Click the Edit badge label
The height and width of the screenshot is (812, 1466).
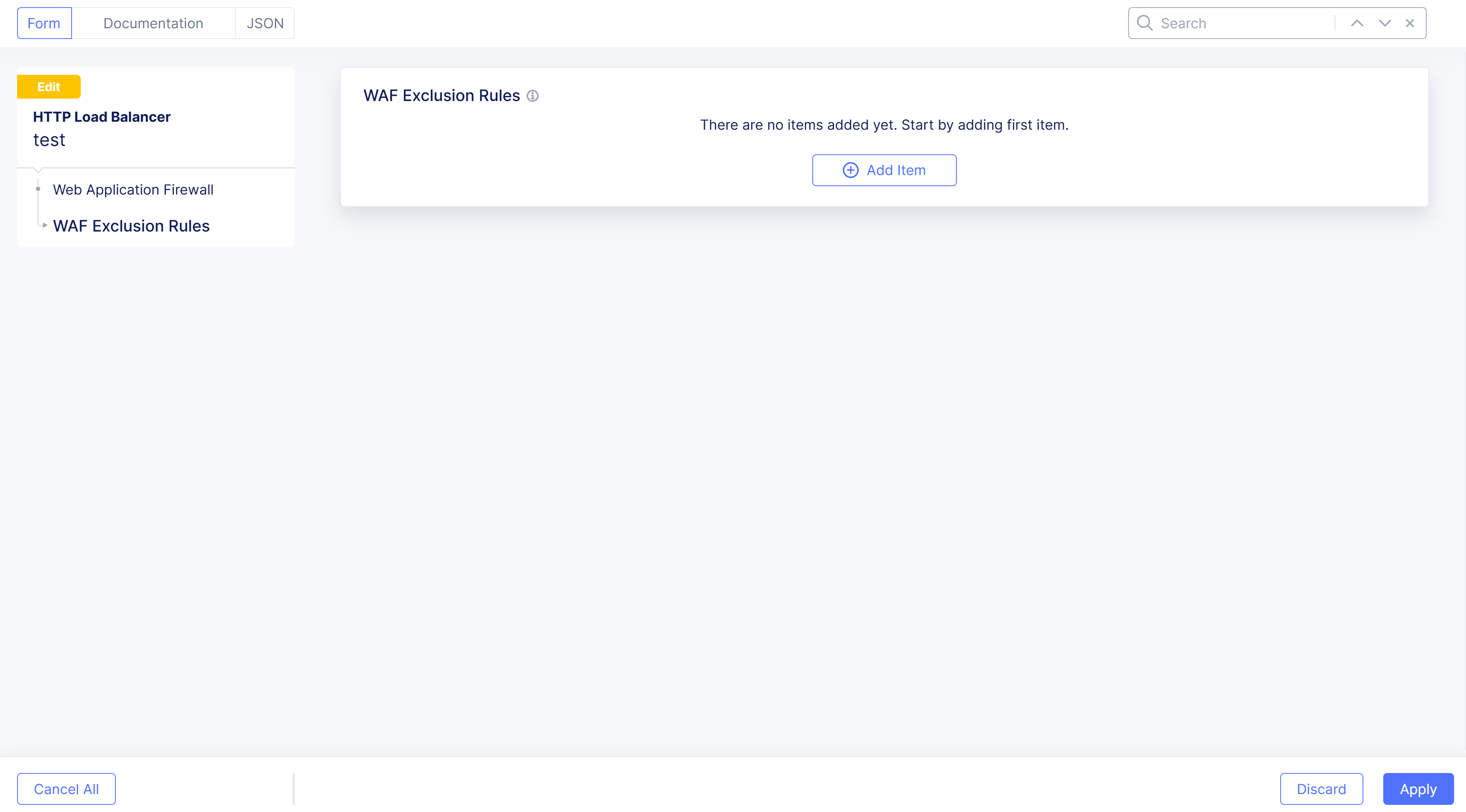(49, 87)
